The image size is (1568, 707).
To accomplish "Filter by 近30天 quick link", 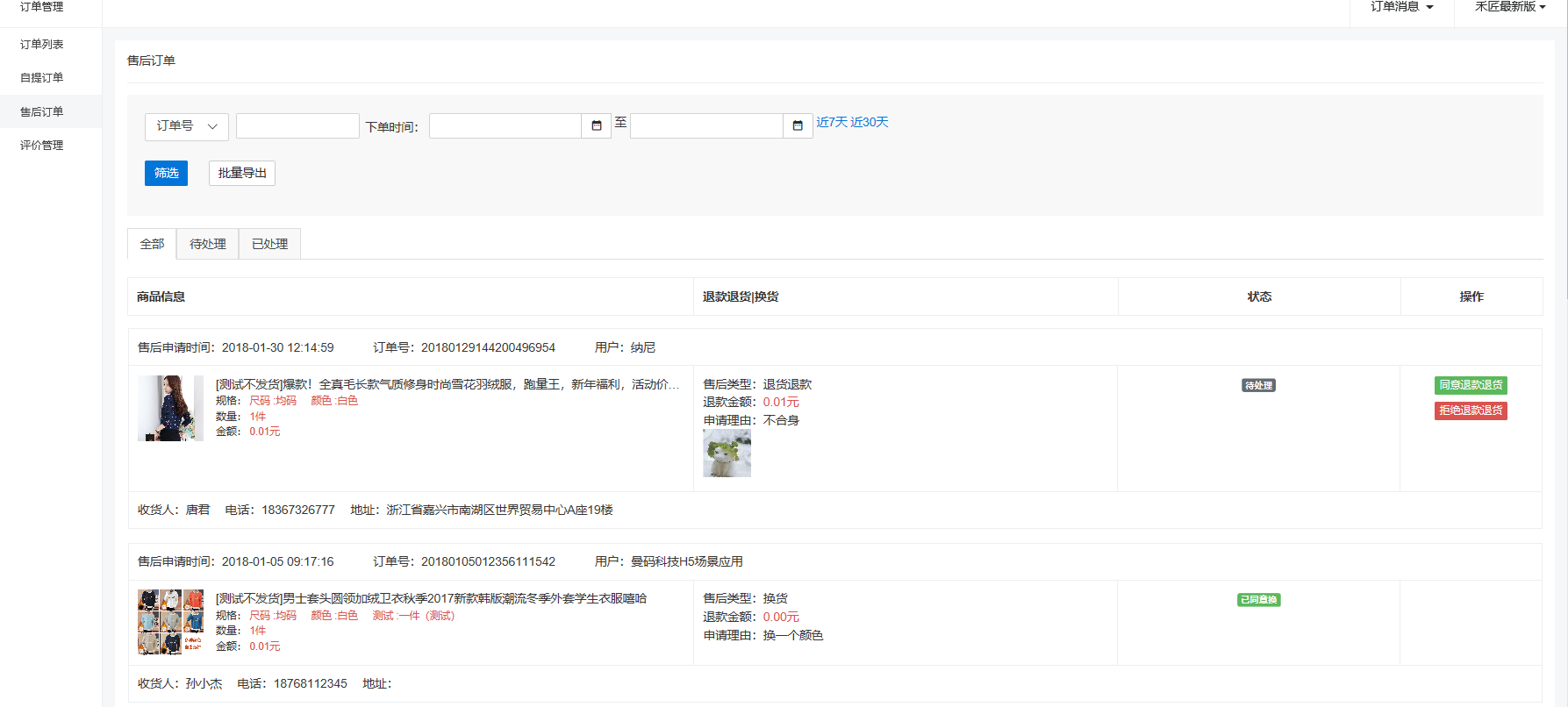I will coord(870,122).
